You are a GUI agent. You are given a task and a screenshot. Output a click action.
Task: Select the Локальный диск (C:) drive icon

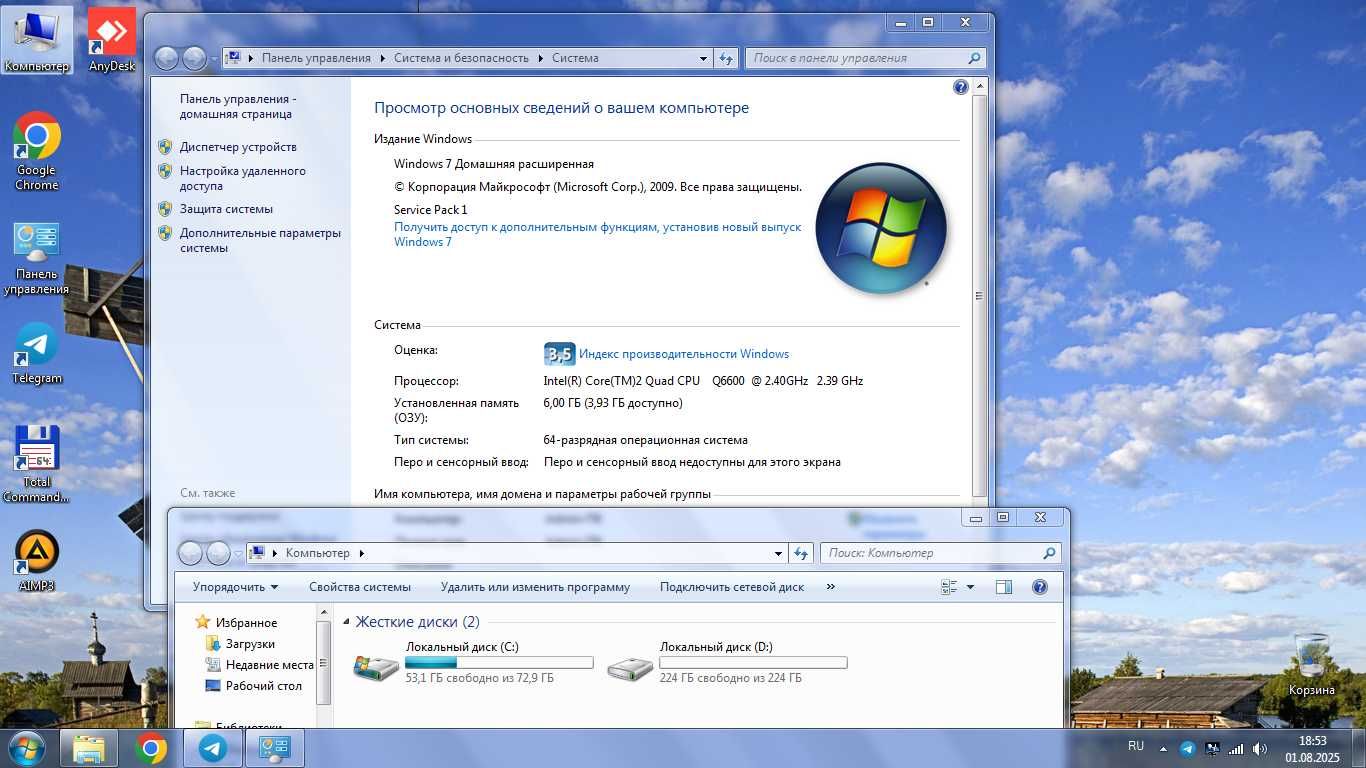click(x=376, y=667)
